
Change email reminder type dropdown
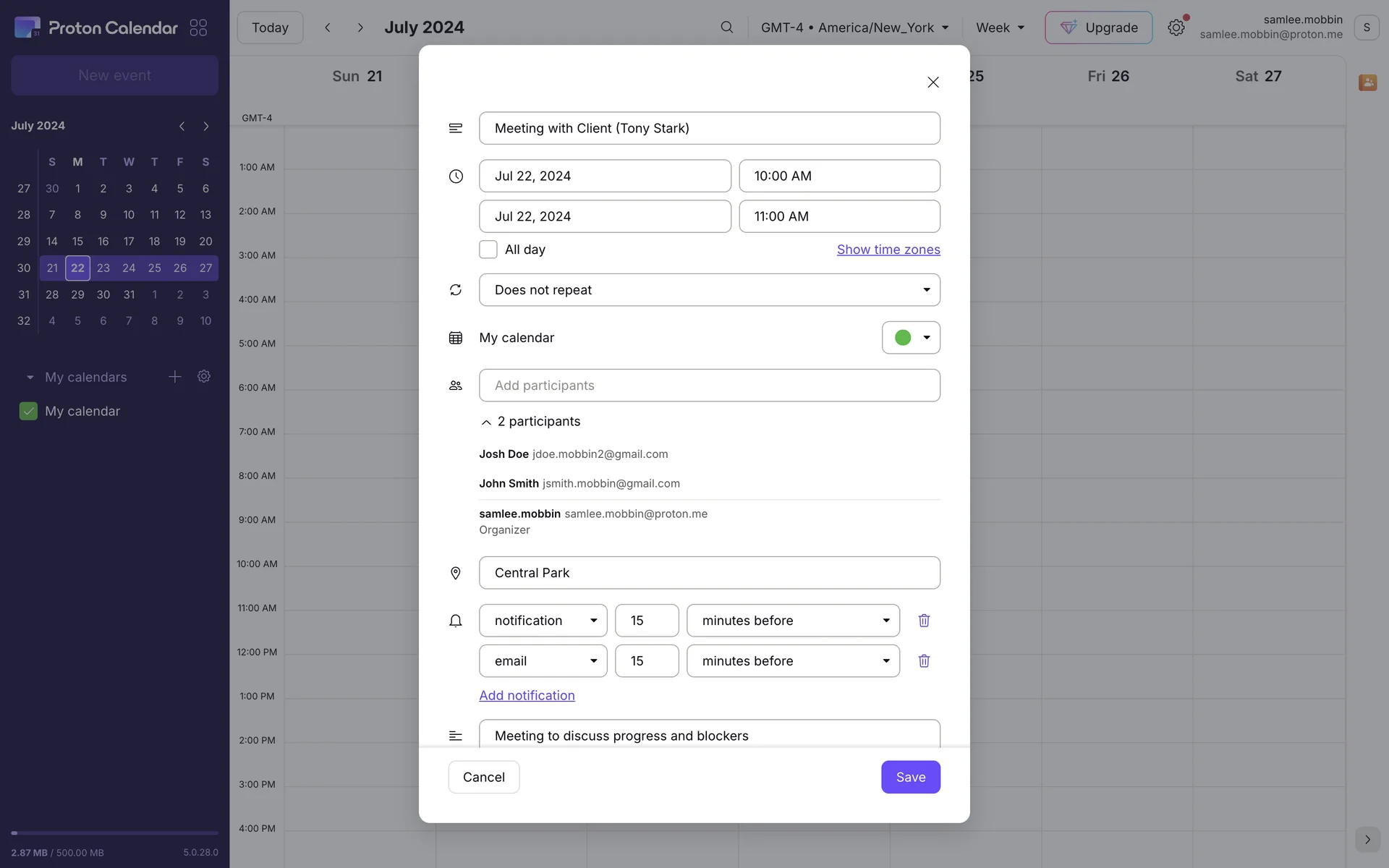543,661
